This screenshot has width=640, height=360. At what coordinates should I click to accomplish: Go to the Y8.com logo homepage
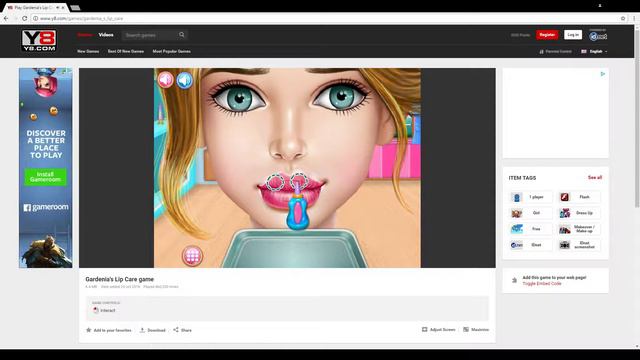click(39, 40)
